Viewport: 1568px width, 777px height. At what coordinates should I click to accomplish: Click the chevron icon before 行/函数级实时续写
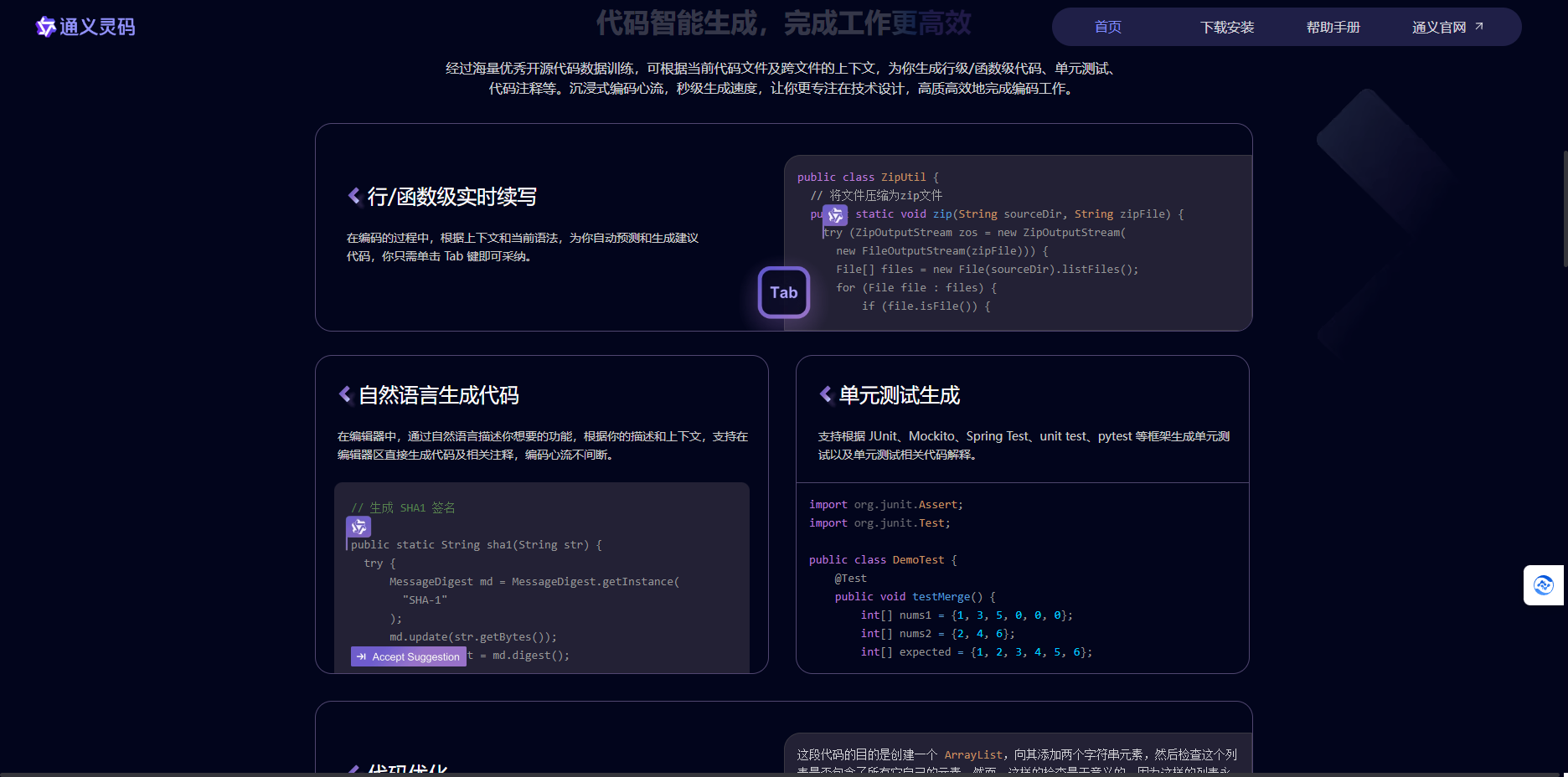[x=353, y=196]
